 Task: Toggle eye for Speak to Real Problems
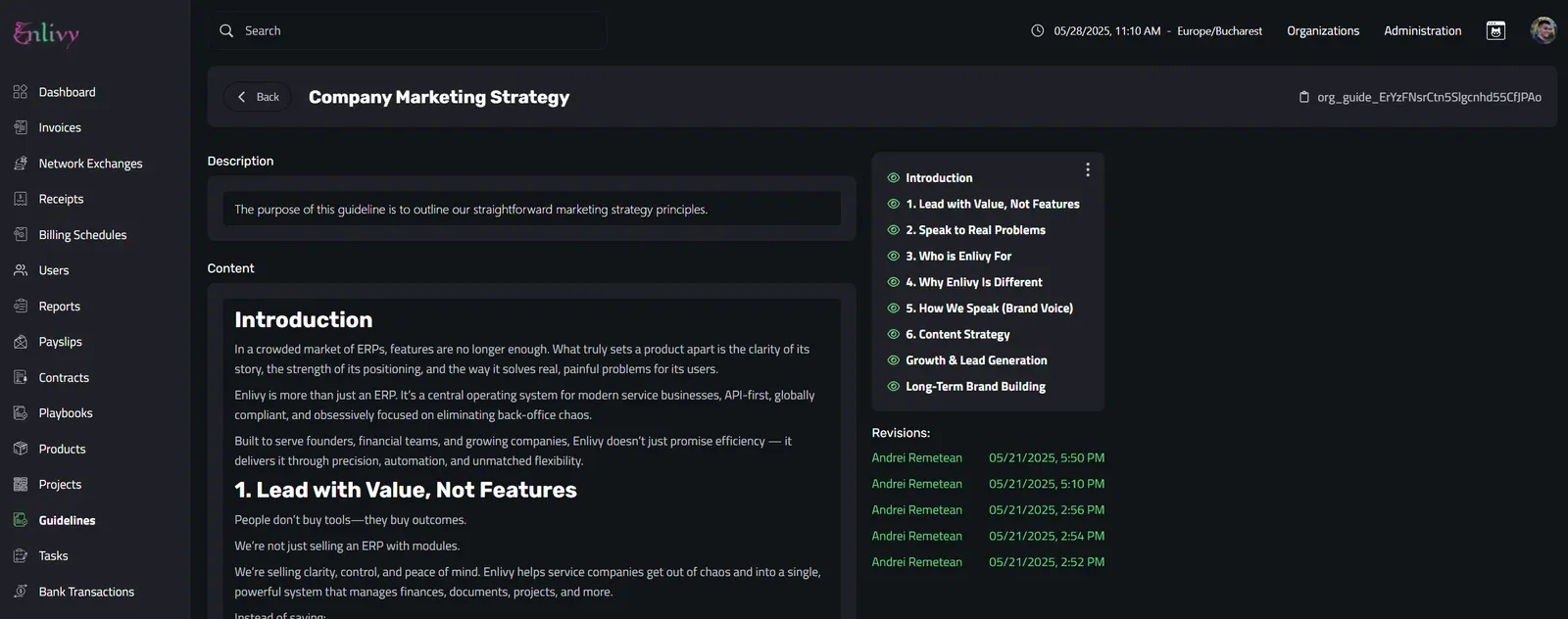click(894, 230)
